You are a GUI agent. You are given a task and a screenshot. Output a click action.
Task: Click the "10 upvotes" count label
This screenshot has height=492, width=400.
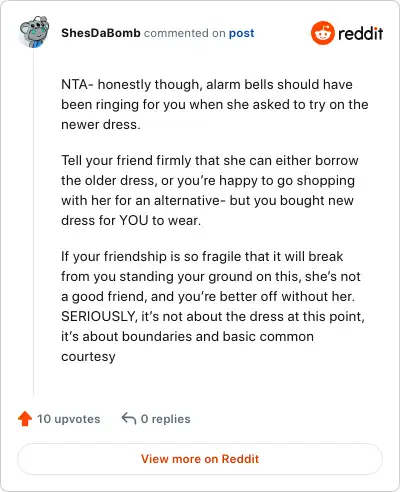pyautogui.click(x=68, y=419)
